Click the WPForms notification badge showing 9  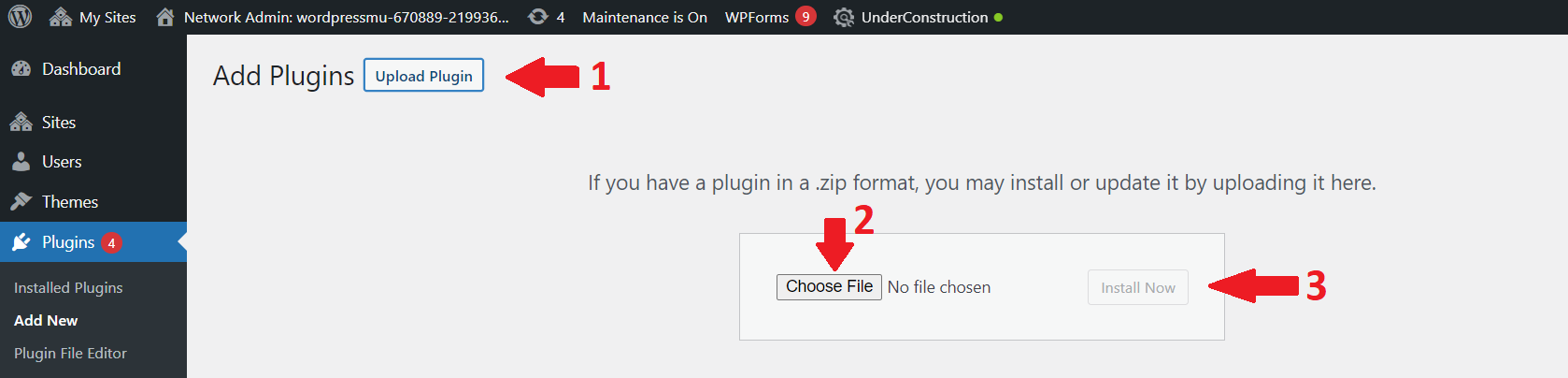[x=805, y=16]
